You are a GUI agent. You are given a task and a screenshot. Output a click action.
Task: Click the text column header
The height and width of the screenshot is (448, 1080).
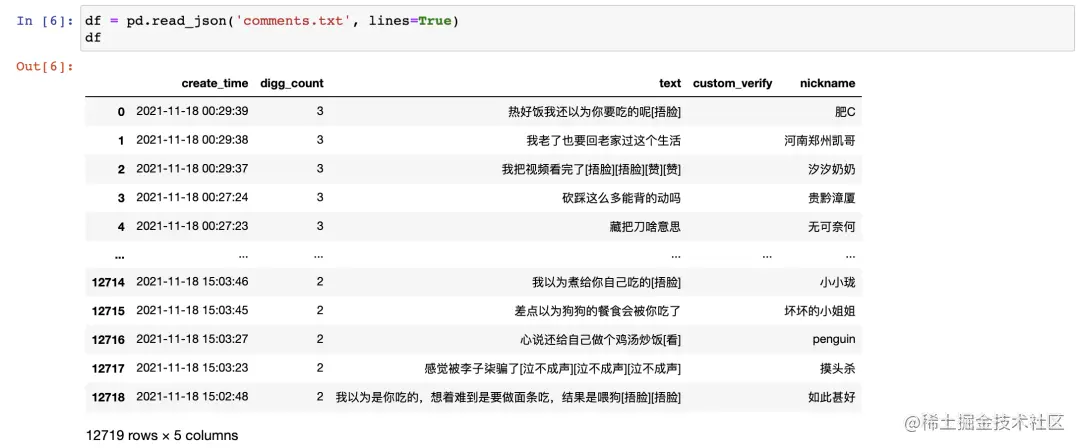pyautogui.click(x=669, y=83)
